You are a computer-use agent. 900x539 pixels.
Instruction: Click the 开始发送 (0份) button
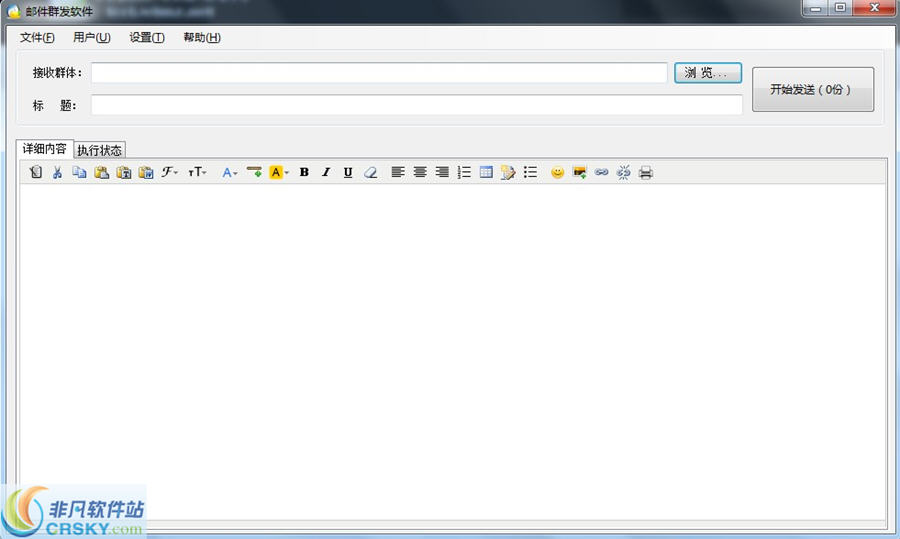(813, 90)
